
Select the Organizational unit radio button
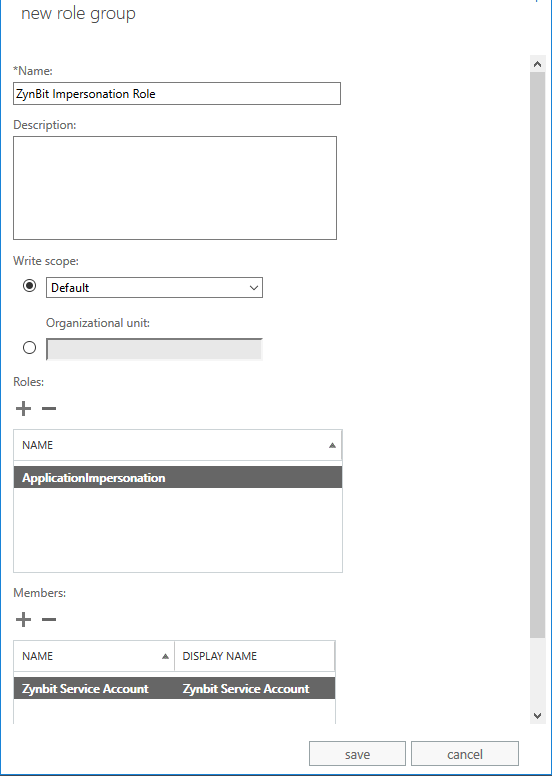pos(30,348)
